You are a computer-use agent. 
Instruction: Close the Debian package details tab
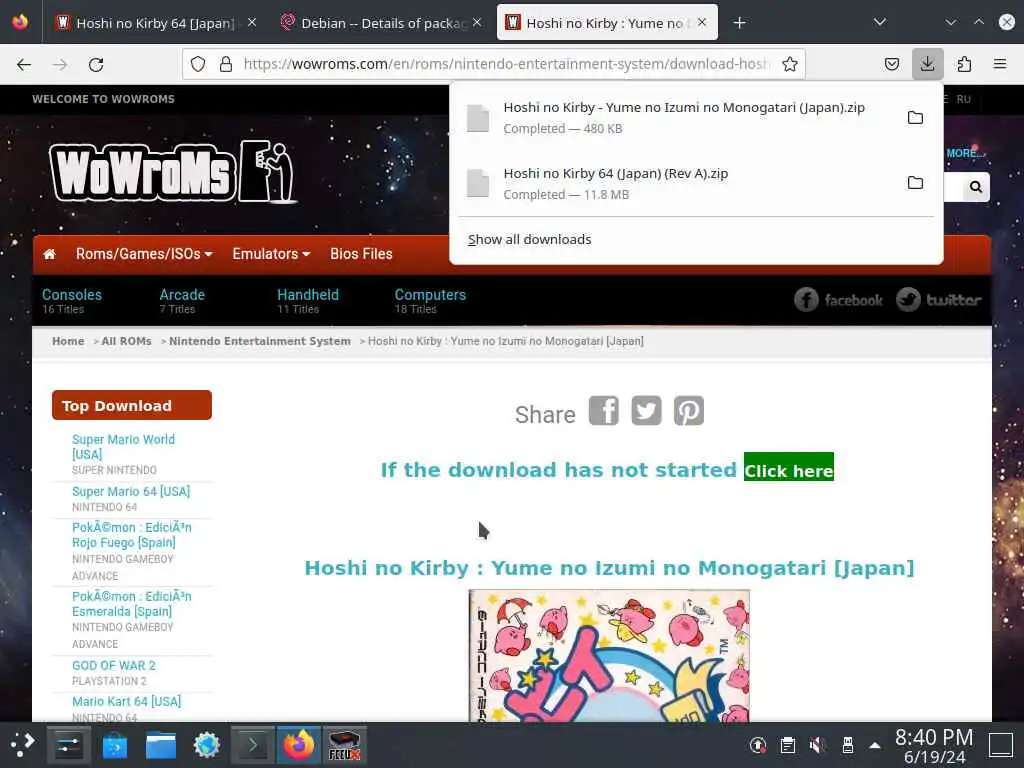coord(477,22)
